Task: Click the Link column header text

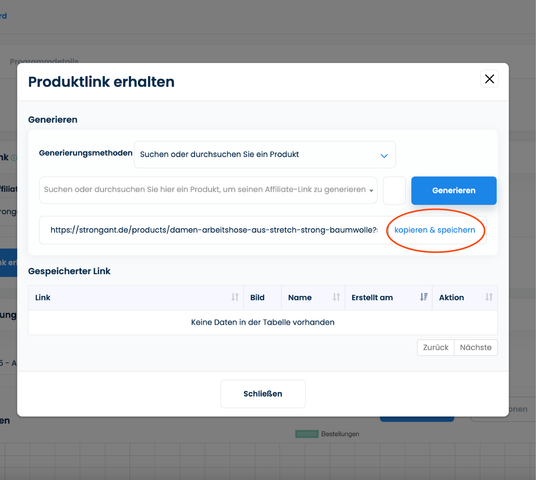Action: click(43, 297)
